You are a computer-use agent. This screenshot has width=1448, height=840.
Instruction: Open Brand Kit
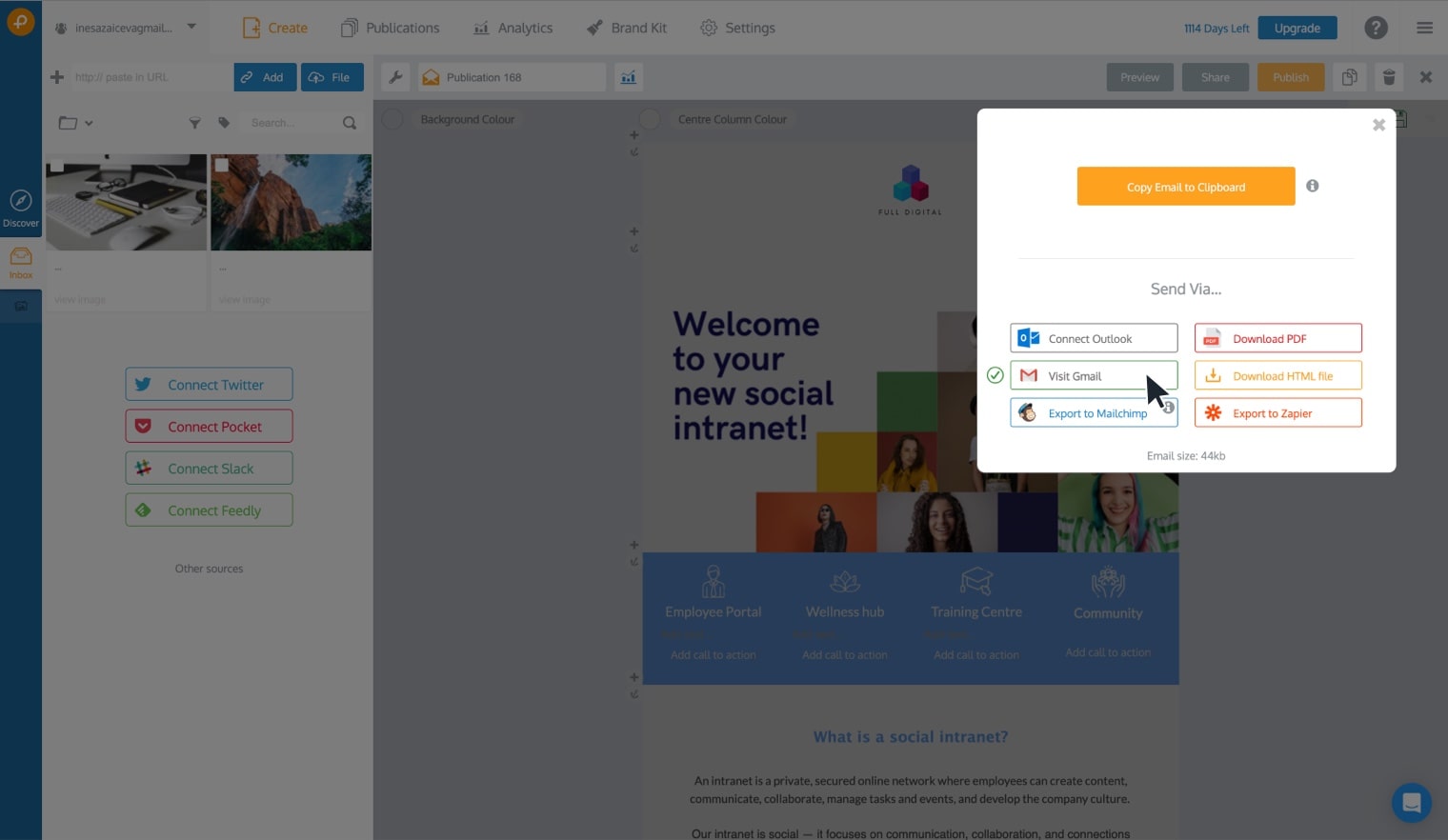(x=626, y=28)
